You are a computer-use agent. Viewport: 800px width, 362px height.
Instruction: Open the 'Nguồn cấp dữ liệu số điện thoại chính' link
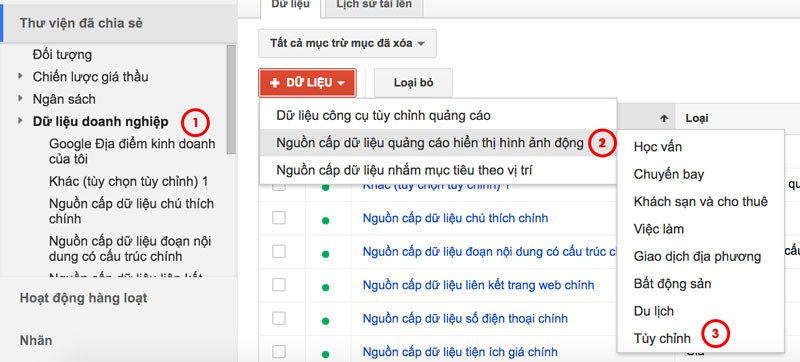coord(465,319)
